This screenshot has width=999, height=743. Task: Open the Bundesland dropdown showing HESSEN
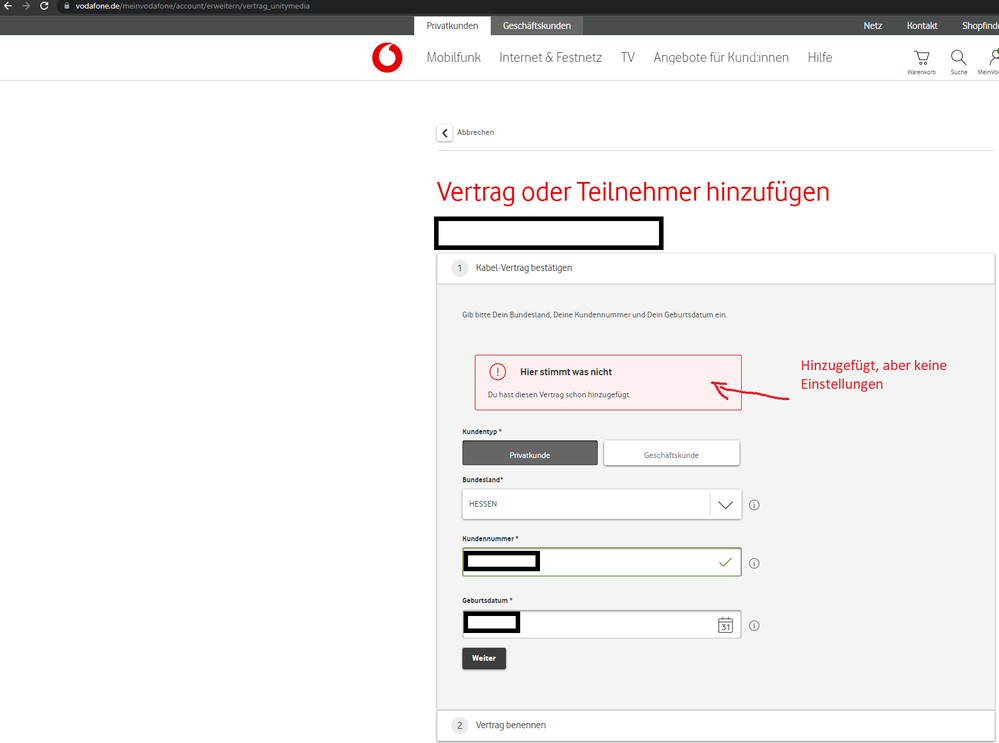(x=725, y=505)
